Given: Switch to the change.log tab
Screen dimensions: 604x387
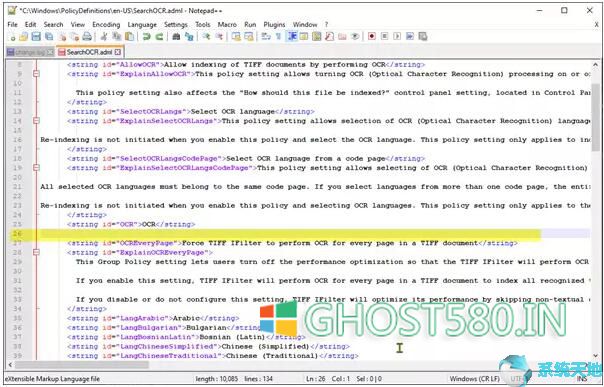Looking at the screenshot, I should (30, 52).
